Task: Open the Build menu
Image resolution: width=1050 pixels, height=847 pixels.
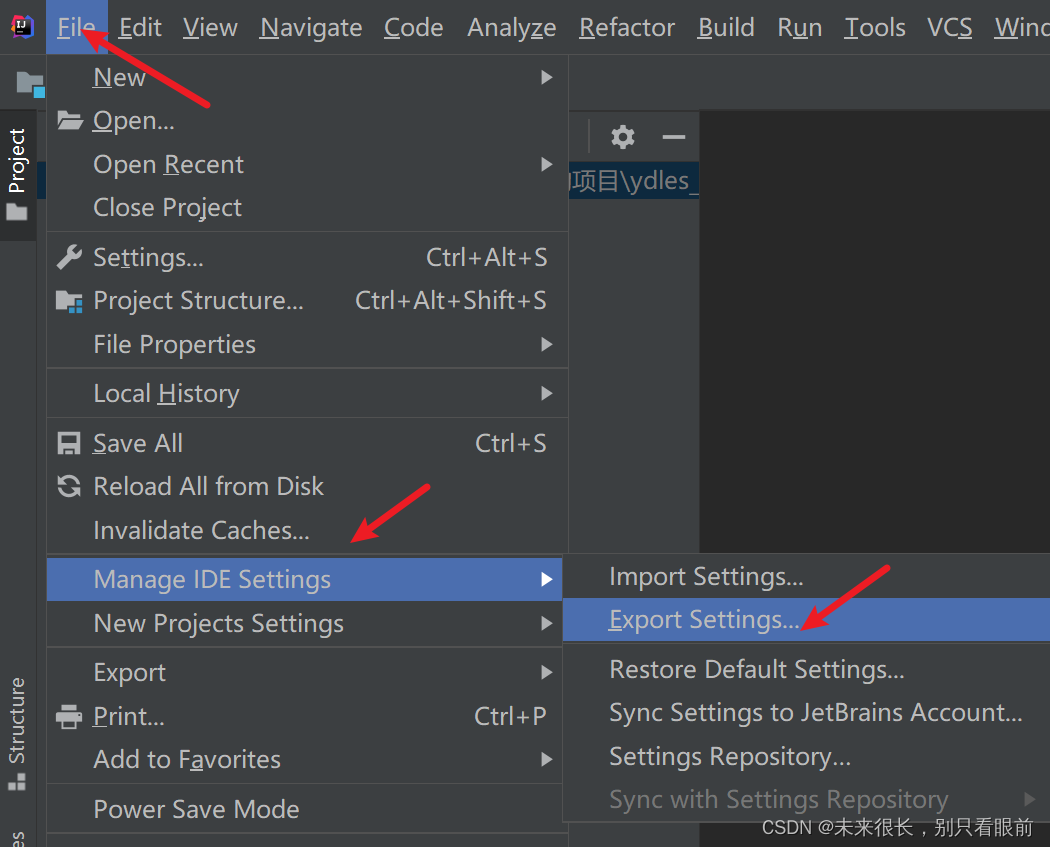Action: (x=726, y=27)
